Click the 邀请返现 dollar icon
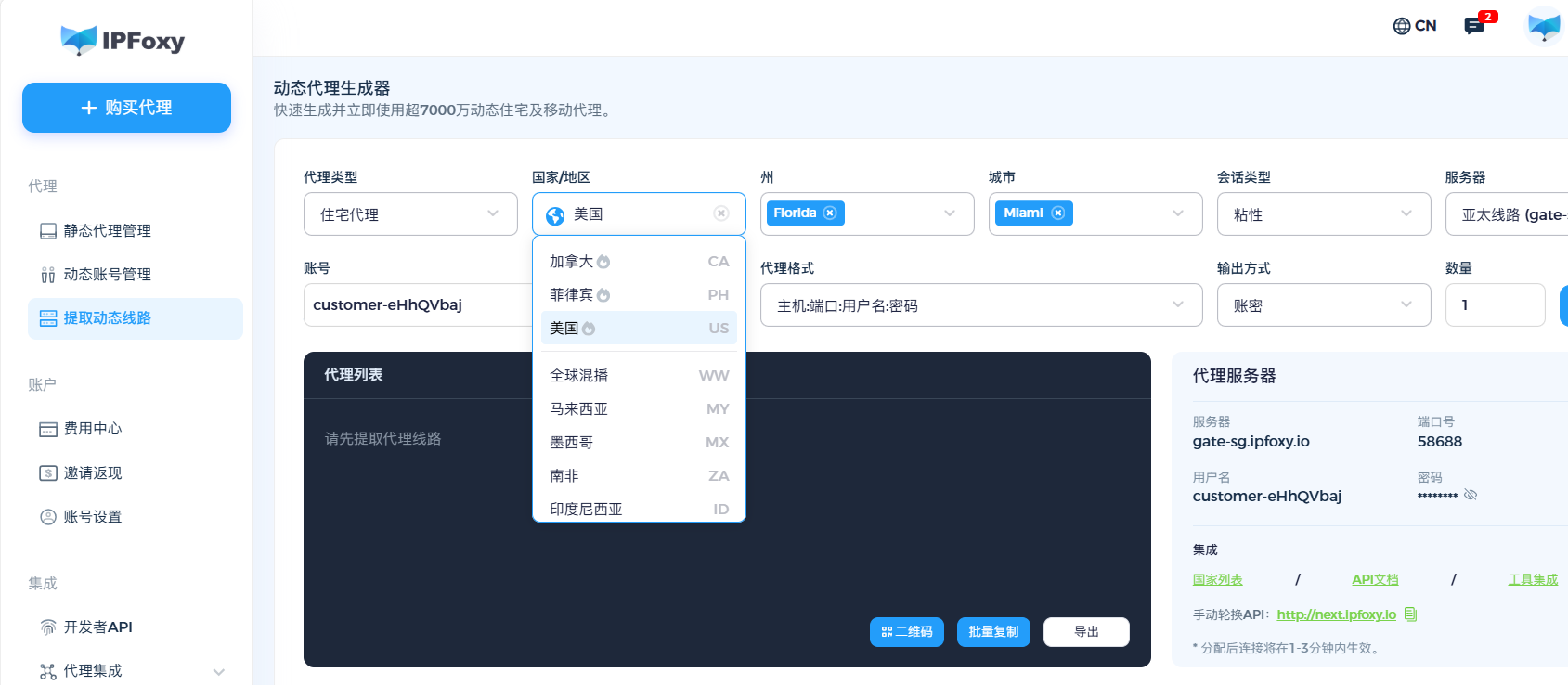This screenshot has width=1568, height=685. click(x=48, y=473)
